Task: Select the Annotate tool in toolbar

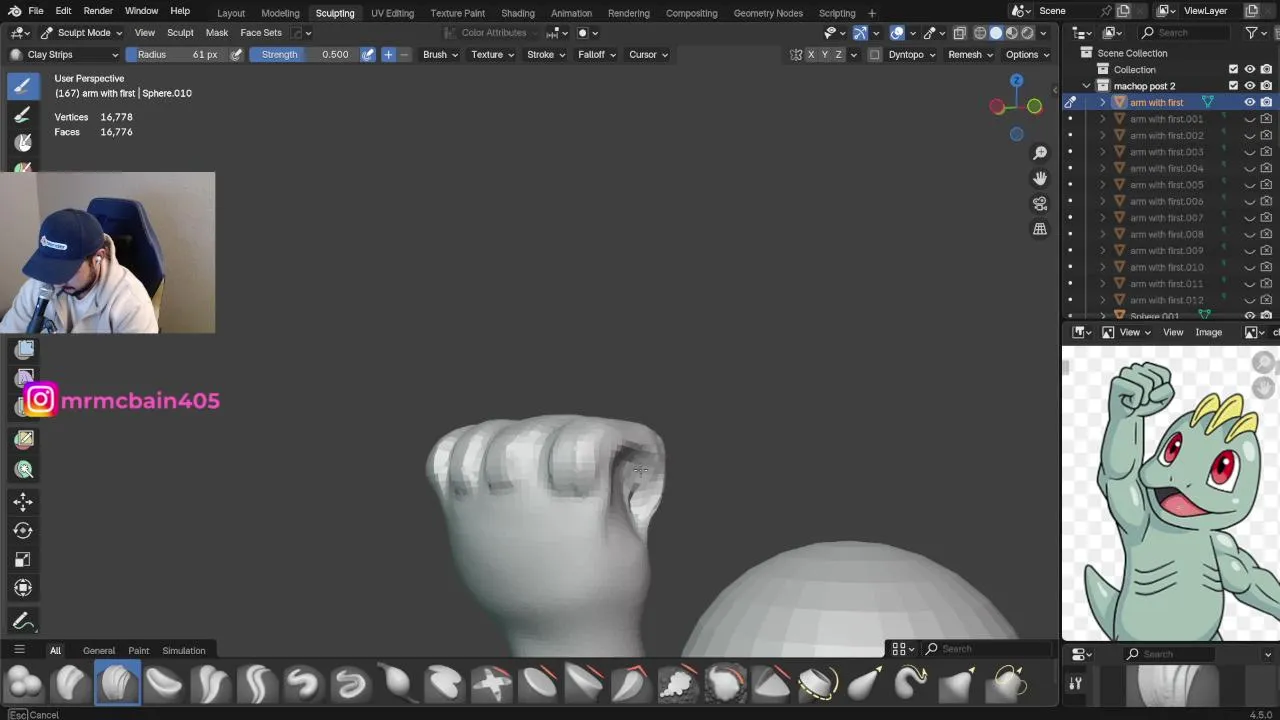Action: [x=23, y=621]
